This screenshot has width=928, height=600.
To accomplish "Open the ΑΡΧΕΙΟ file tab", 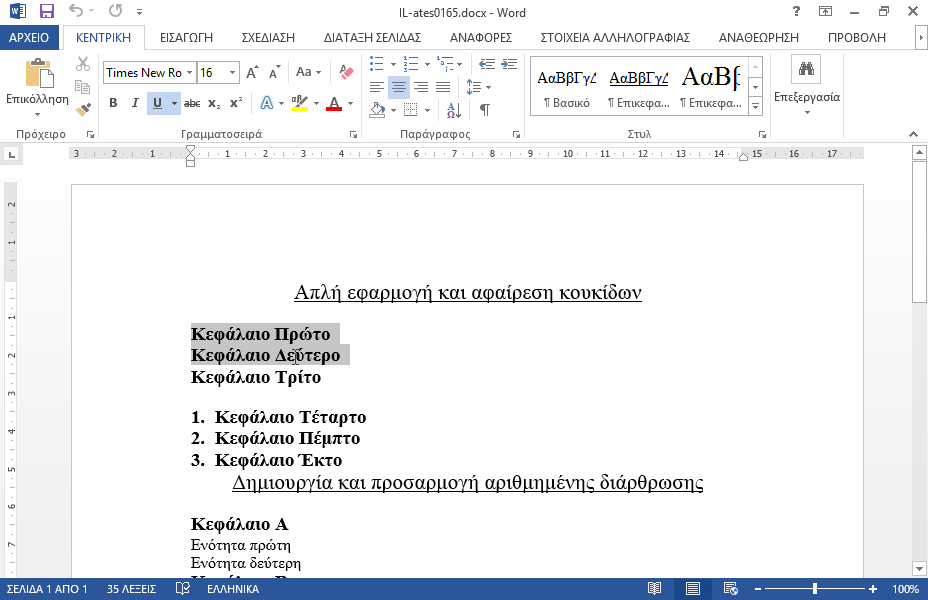I will 29,37.
